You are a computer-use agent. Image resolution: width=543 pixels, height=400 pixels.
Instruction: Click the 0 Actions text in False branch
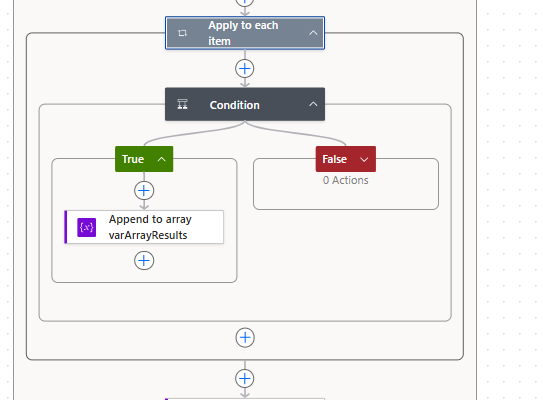tap(346, 180)
